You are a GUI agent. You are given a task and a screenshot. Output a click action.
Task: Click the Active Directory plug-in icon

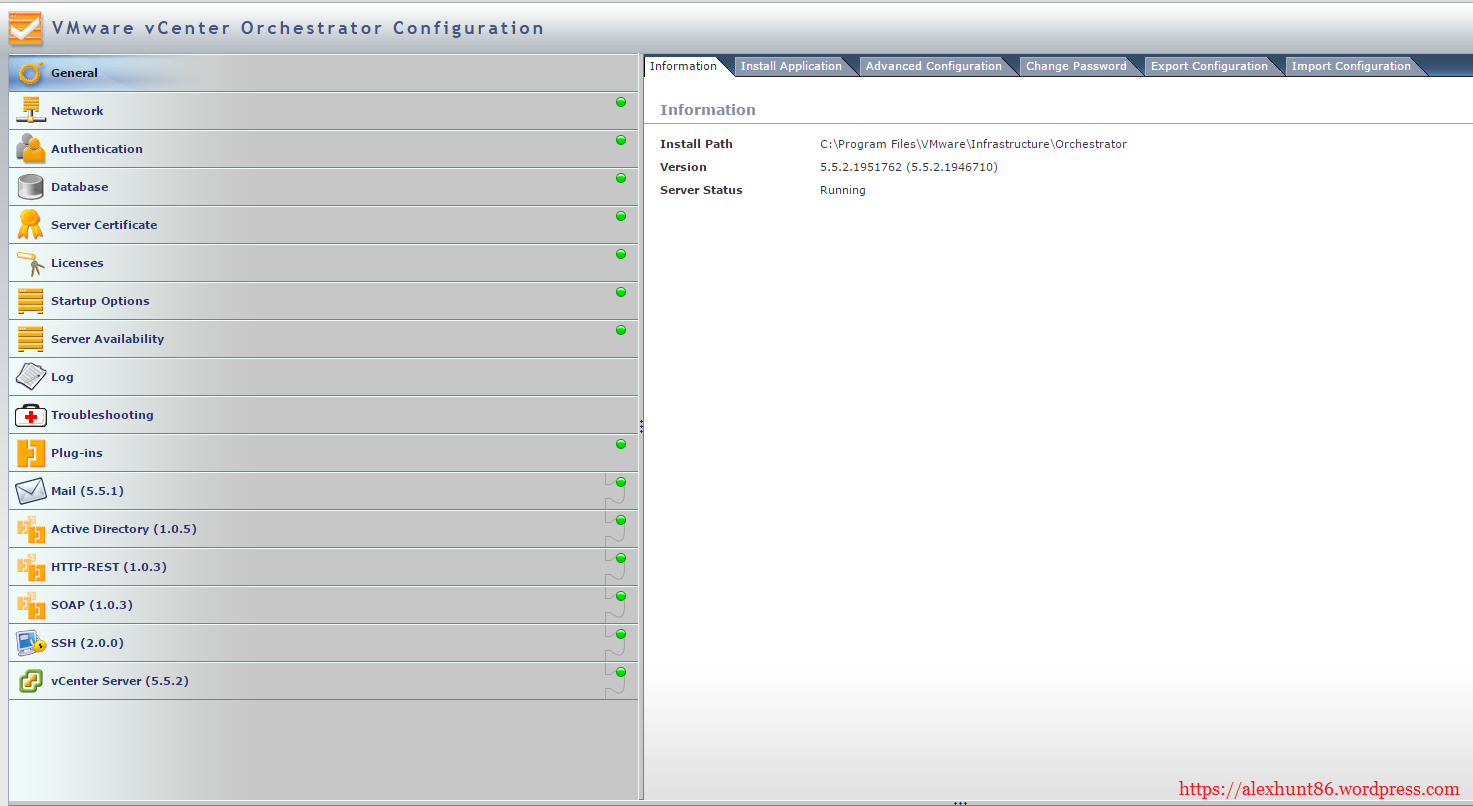[31, 529]
